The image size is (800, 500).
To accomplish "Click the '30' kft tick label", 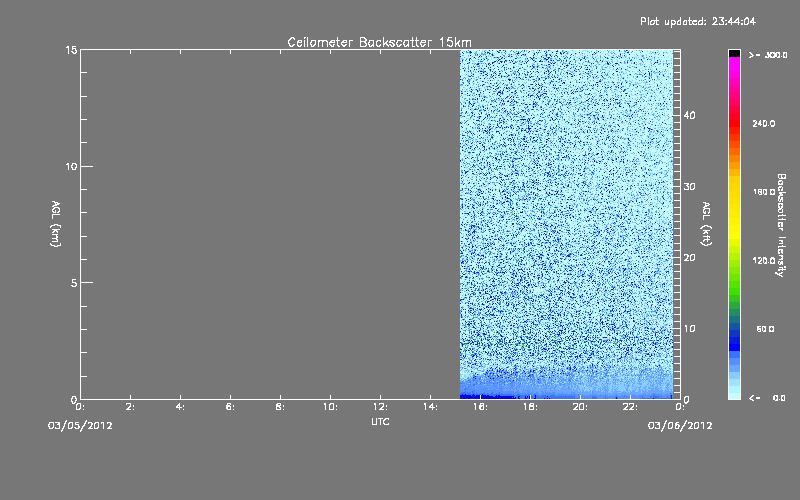I will point(689,187).
